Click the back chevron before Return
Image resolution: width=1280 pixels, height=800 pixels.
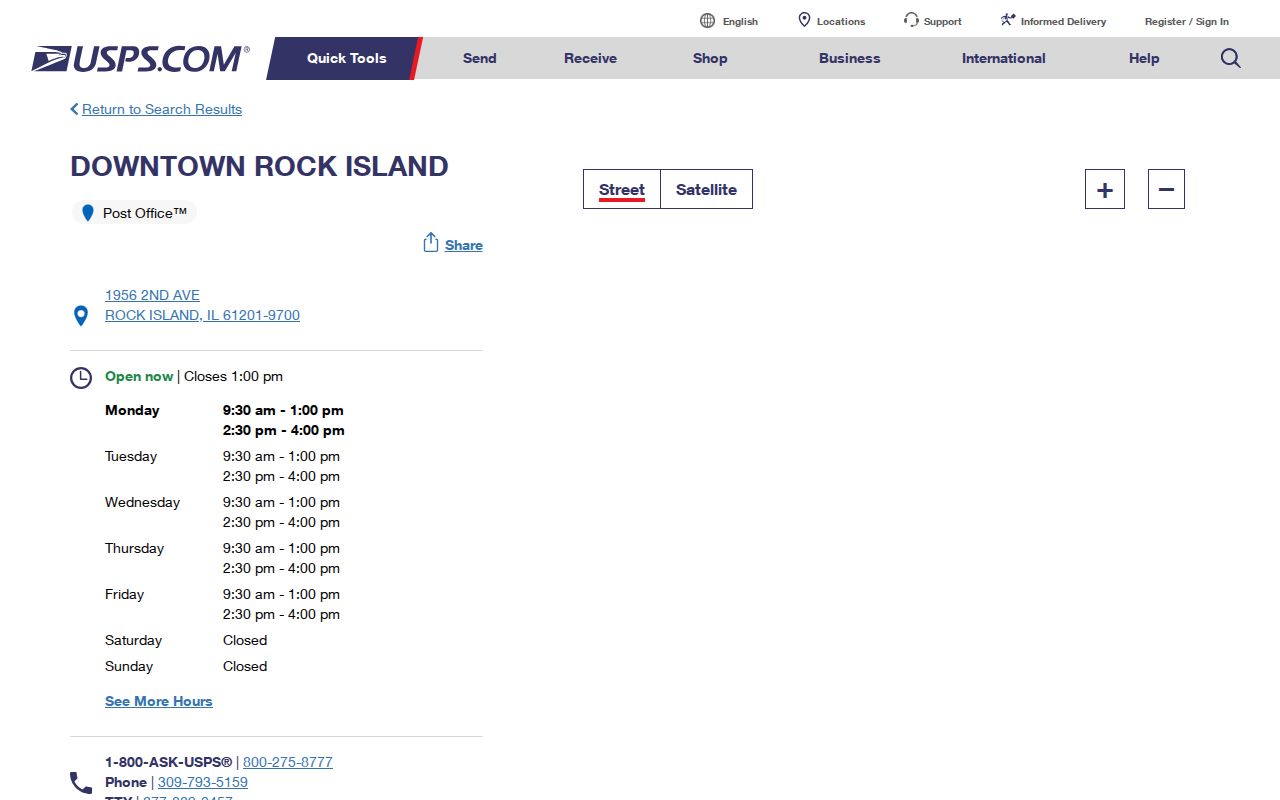74,109
